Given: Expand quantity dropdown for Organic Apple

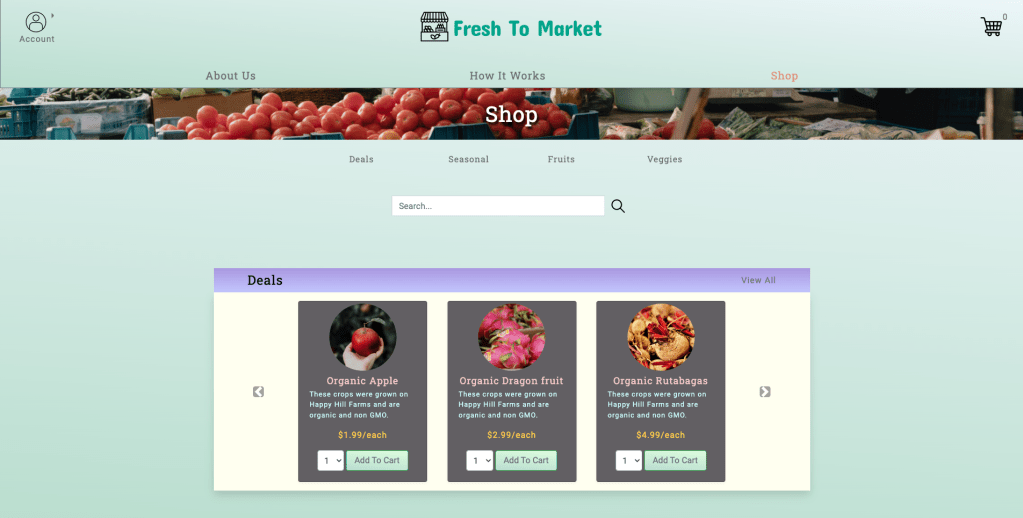Looking at the screenshot, I should tap(331, 461).
